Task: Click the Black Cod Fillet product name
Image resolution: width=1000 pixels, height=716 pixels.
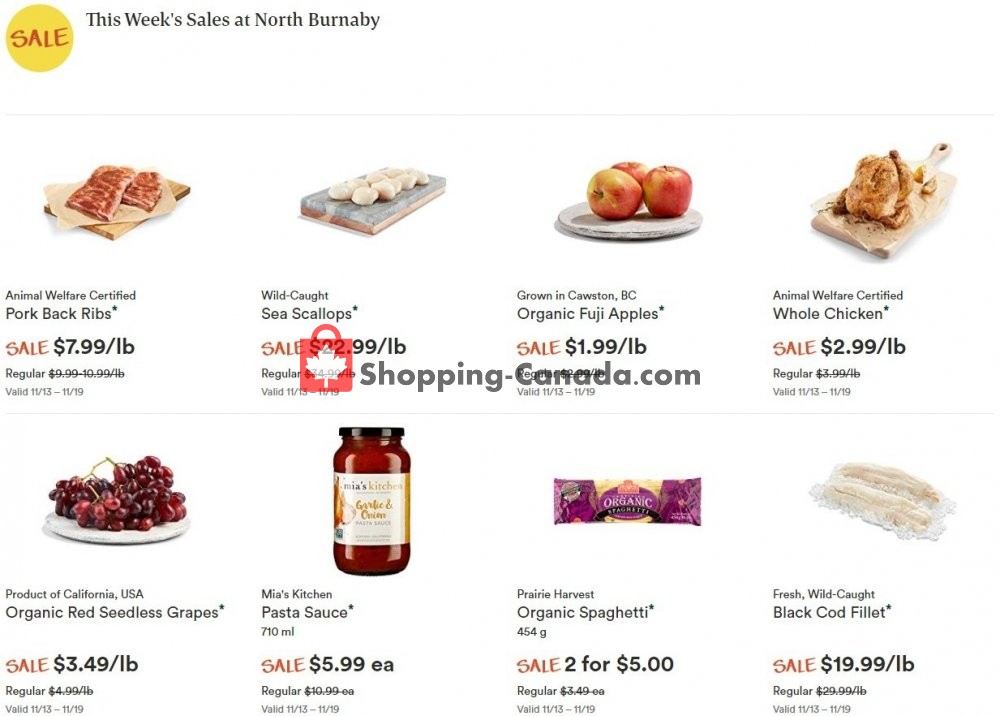Action: pos(830,613)
